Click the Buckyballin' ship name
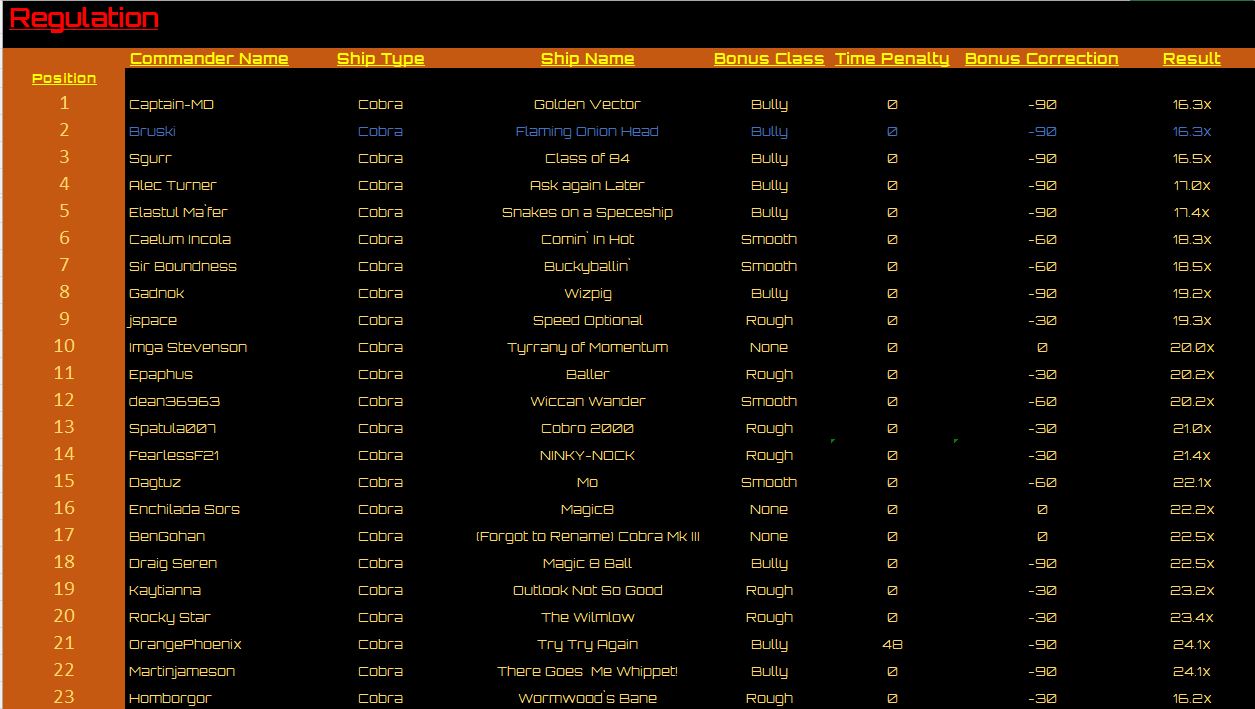 587,266
